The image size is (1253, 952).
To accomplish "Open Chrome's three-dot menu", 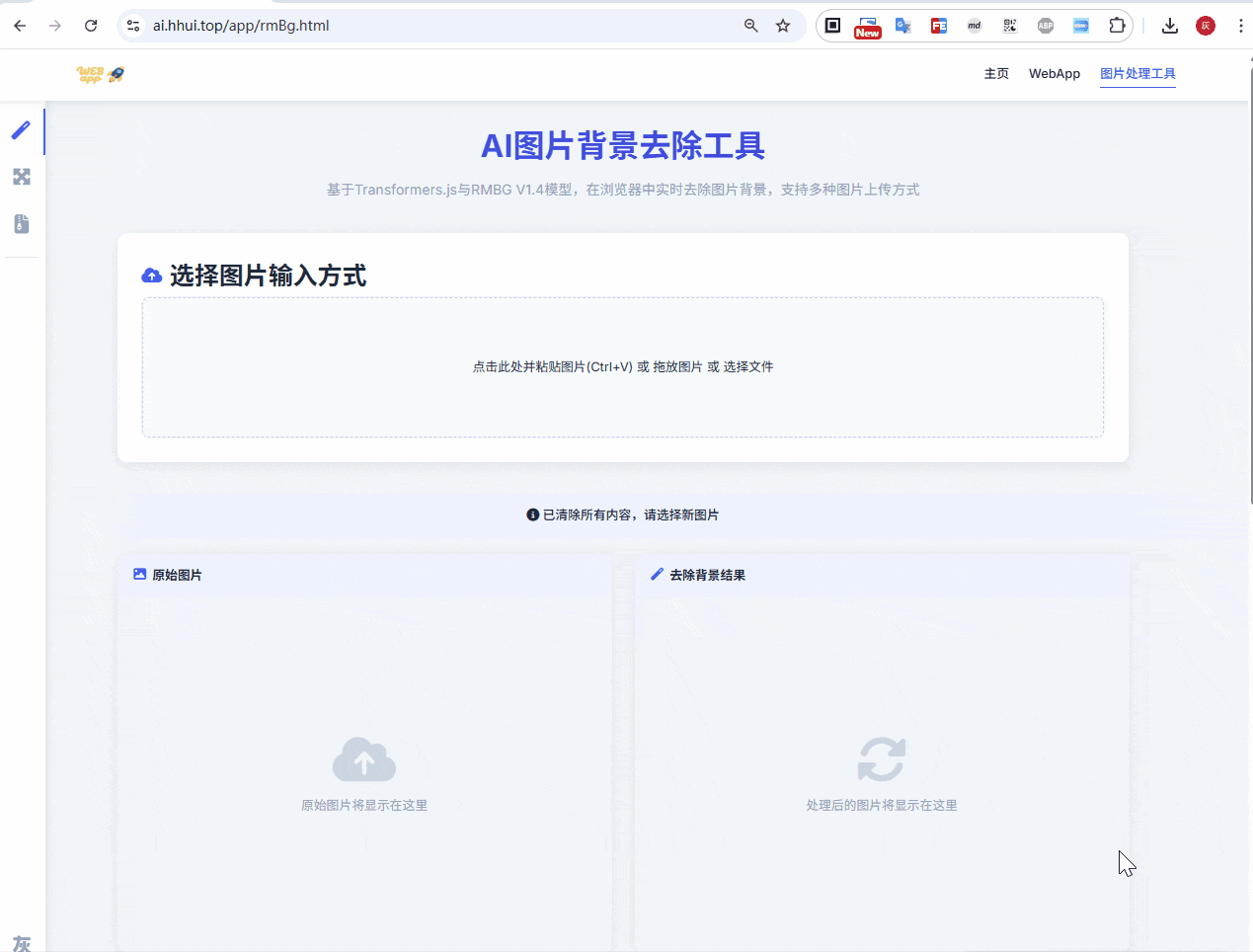I will click(x=1240, y=26).
